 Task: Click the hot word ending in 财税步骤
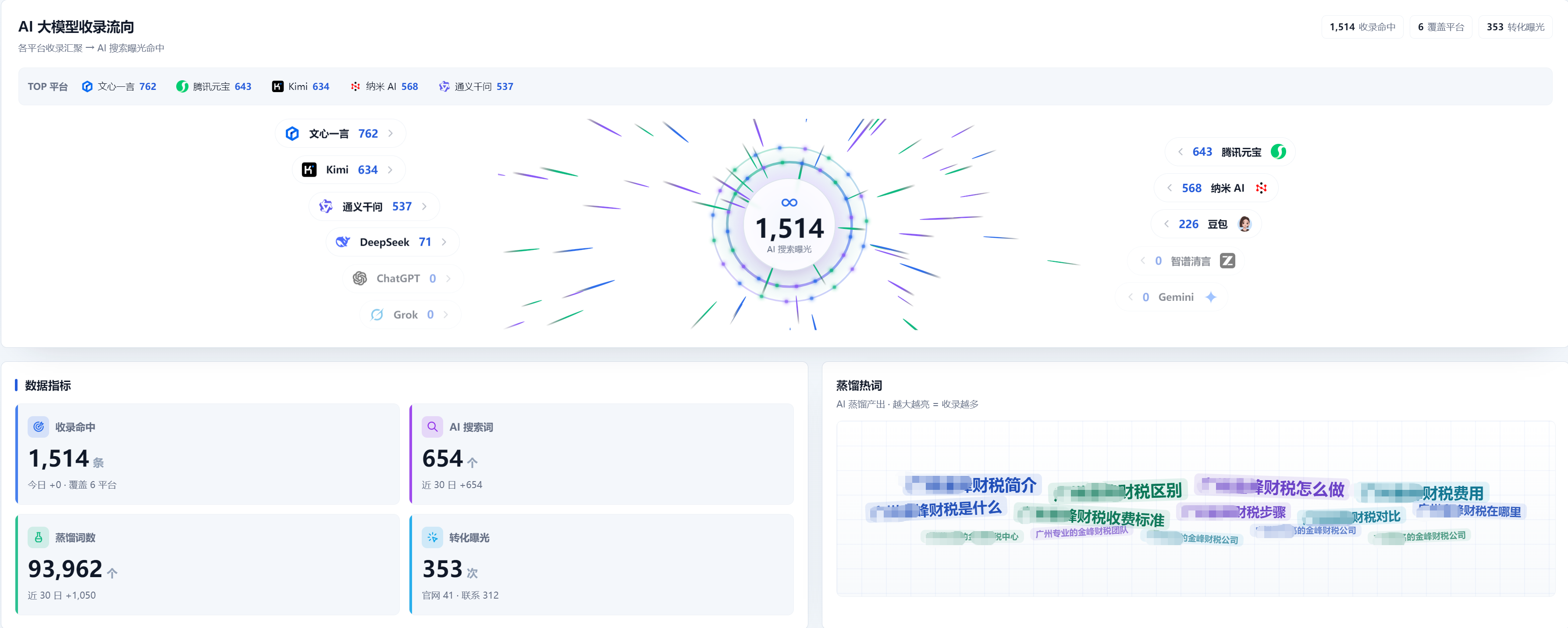1233,512
